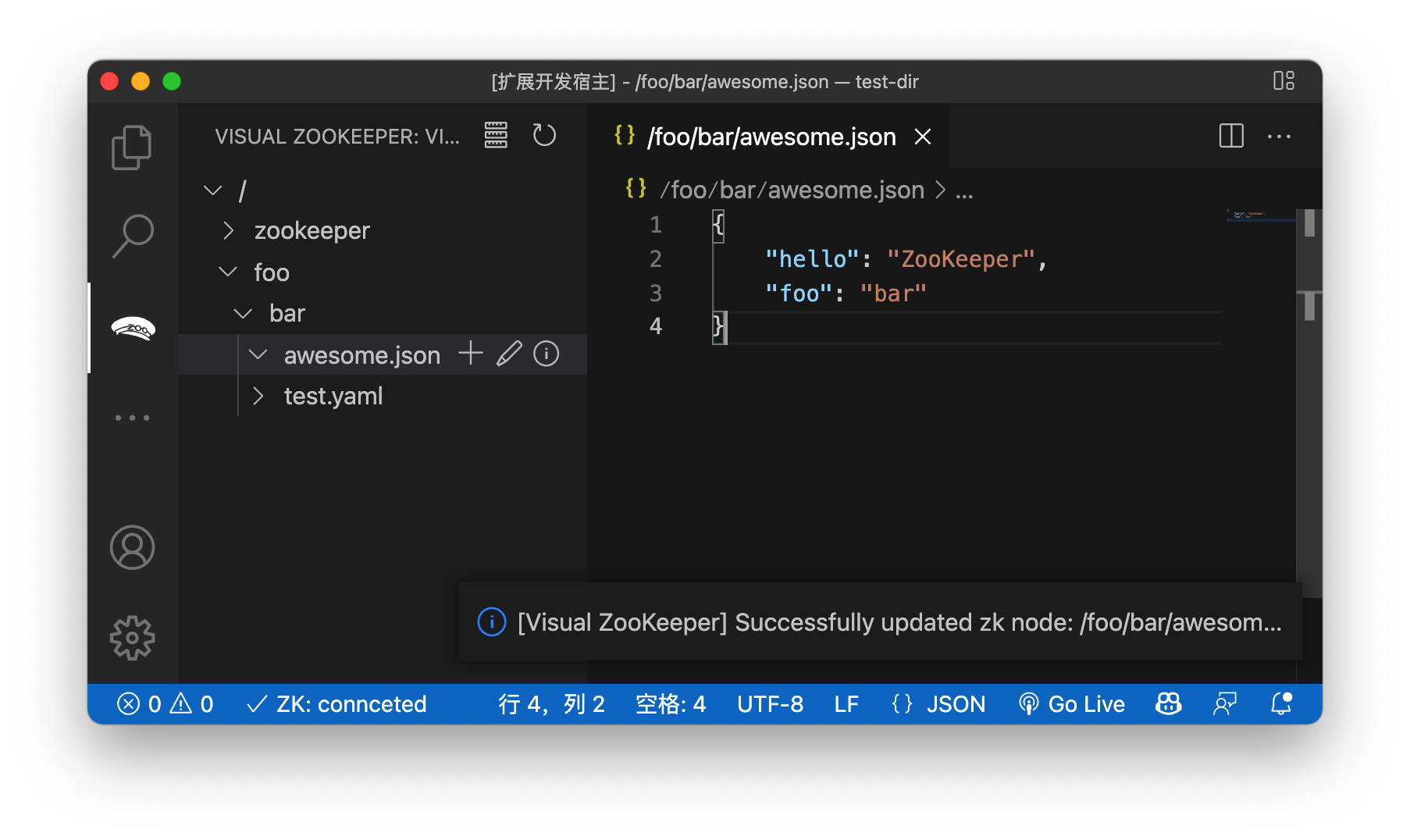
Task: Select the zookeeper node label
Action: 312,230
